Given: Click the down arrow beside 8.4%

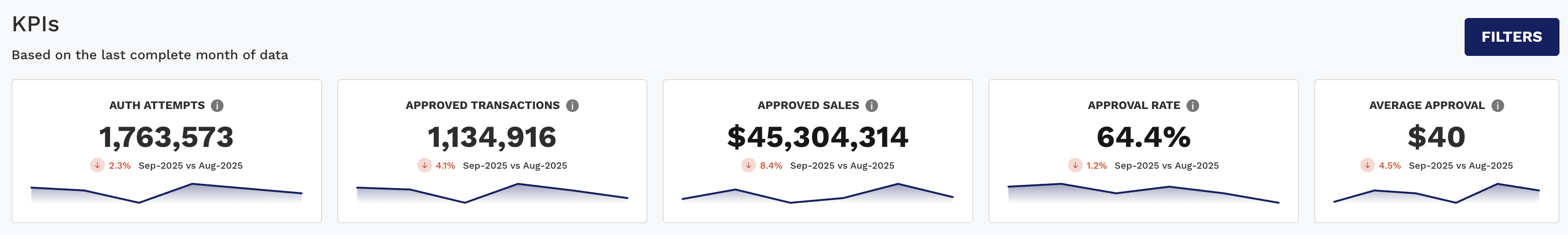Looking at the screenshot, I should click(x=748, y=165).
